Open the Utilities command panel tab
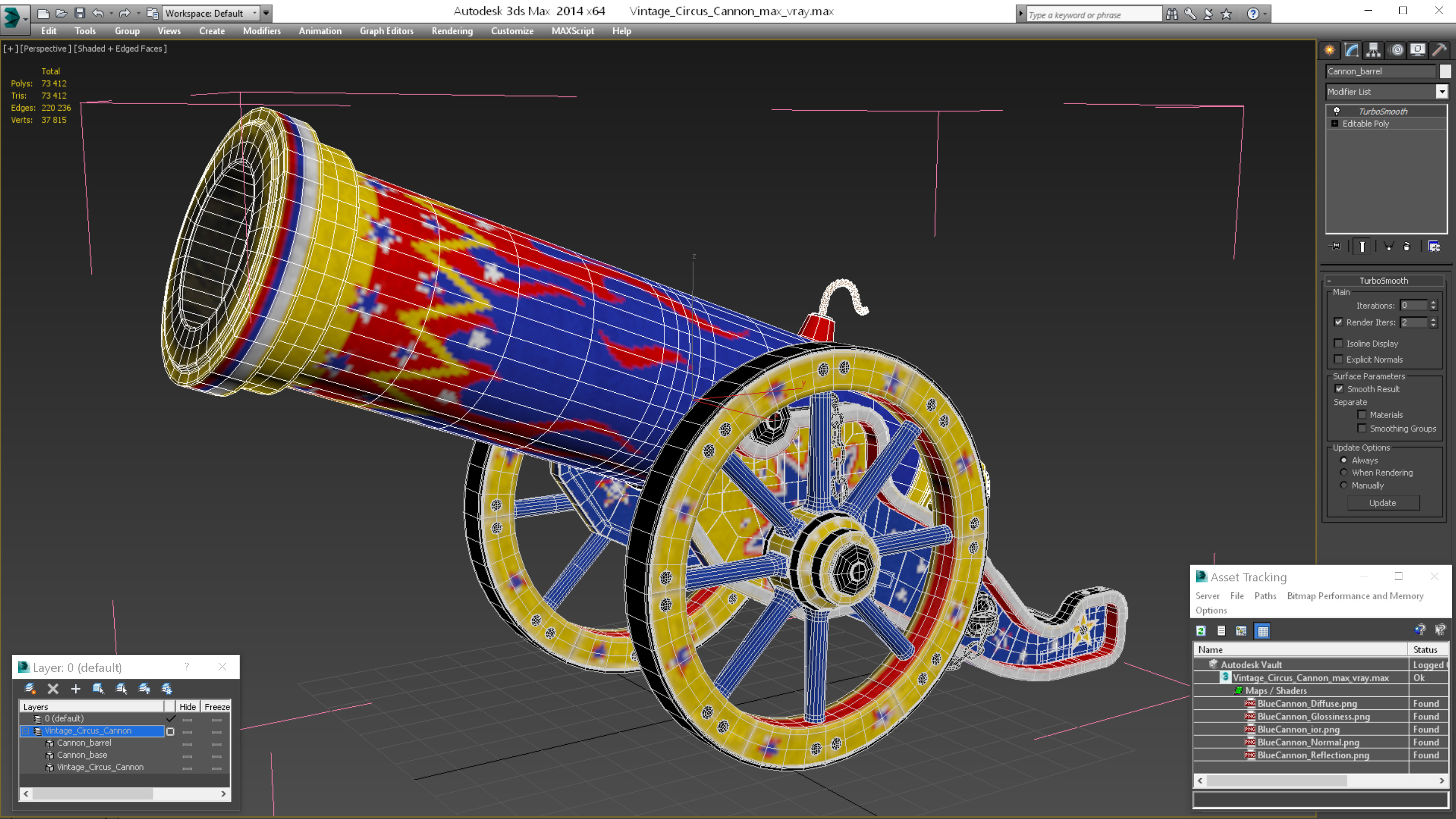The width and height of the screenshot is (1456, 819). pyautogui.click(x=1440, y=51)
